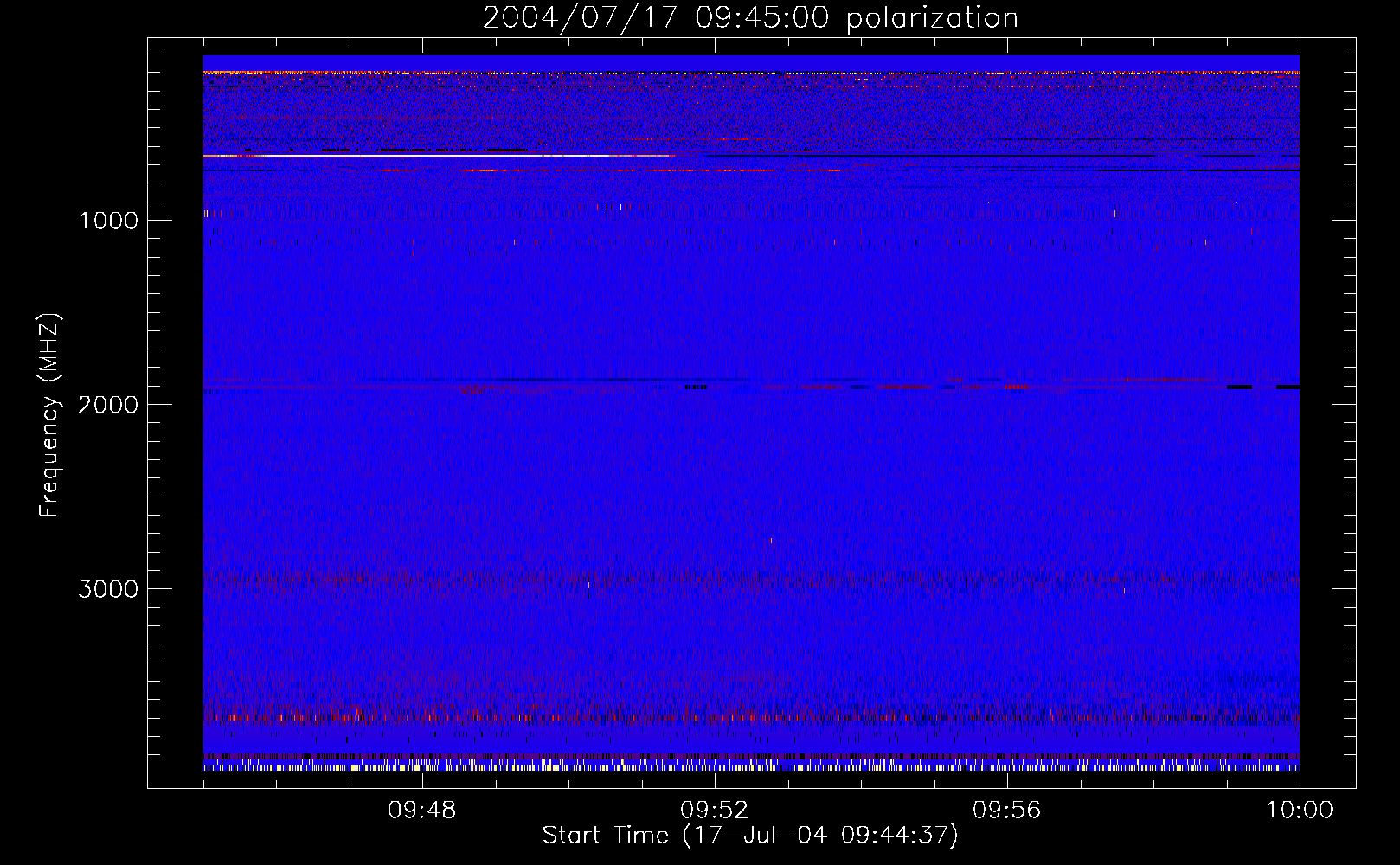Click the 10:00 time tick label
Screen dimensions: 1400x865
1300,811
